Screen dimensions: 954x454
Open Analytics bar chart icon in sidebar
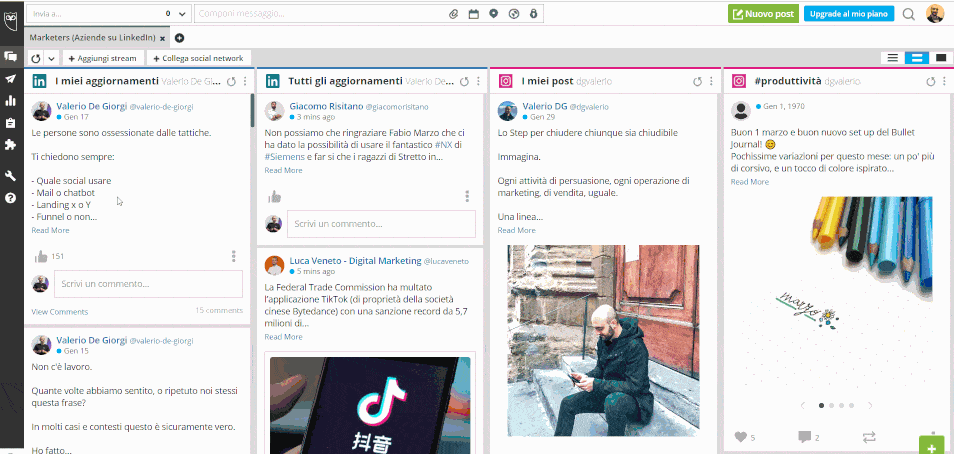tap(10, 101)
